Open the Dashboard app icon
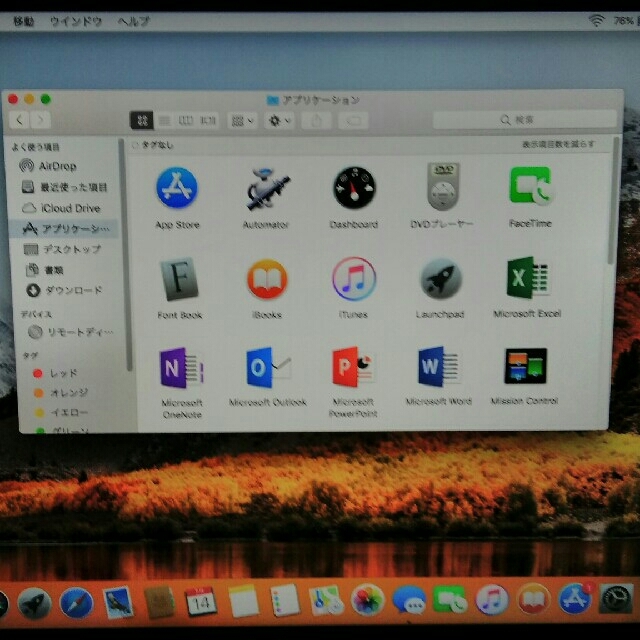The width and height of the screenshot is (640, 640). click(x=354, y=188)
